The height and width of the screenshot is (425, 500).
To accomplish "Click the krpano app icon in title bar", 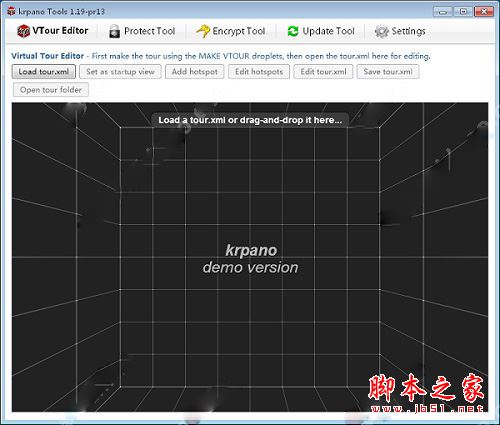I will click(12, 11).
